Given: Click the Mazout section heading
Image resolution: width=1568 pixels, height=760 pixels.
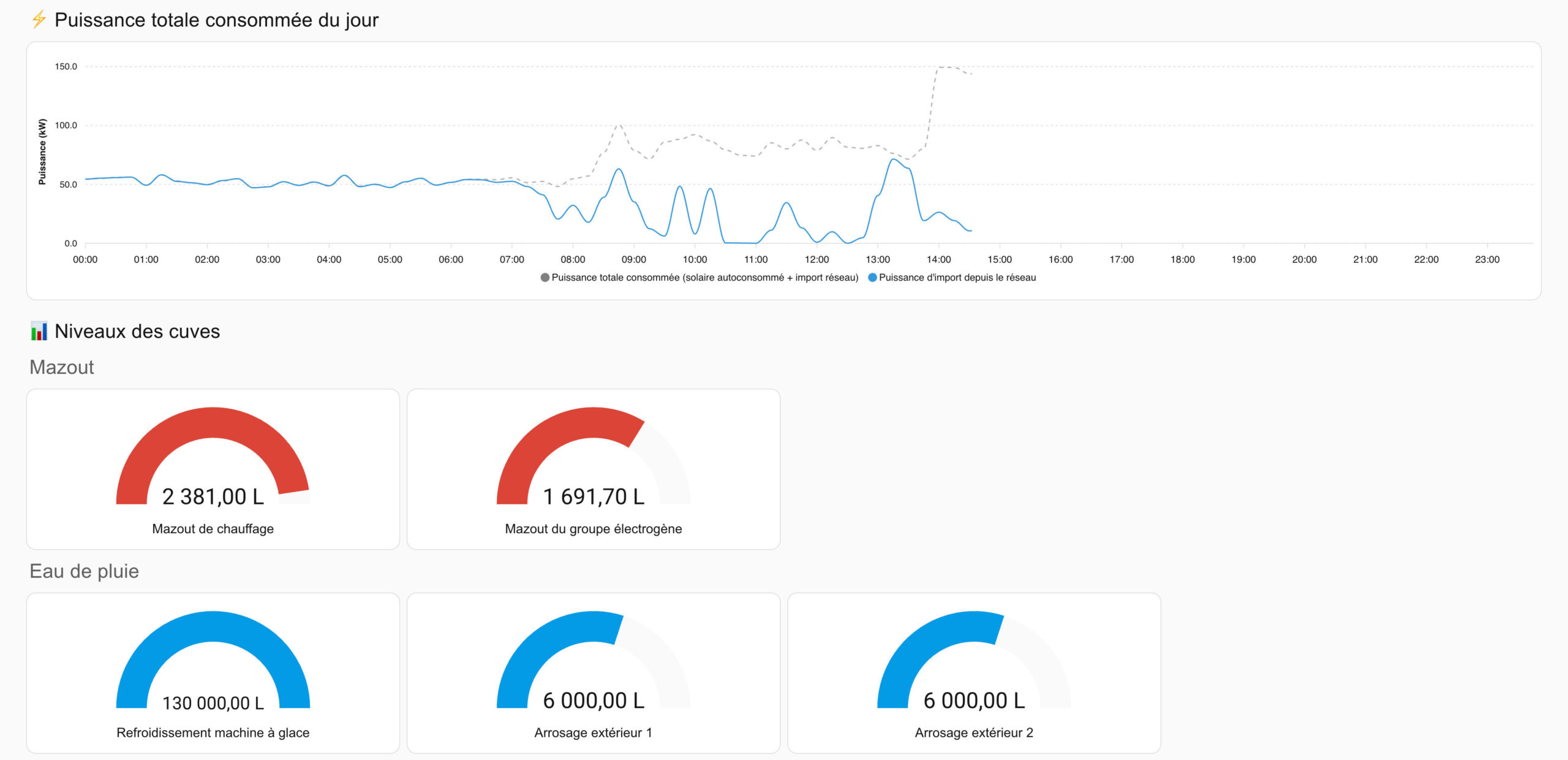Looking at the screenshot, I should point(62,367).
